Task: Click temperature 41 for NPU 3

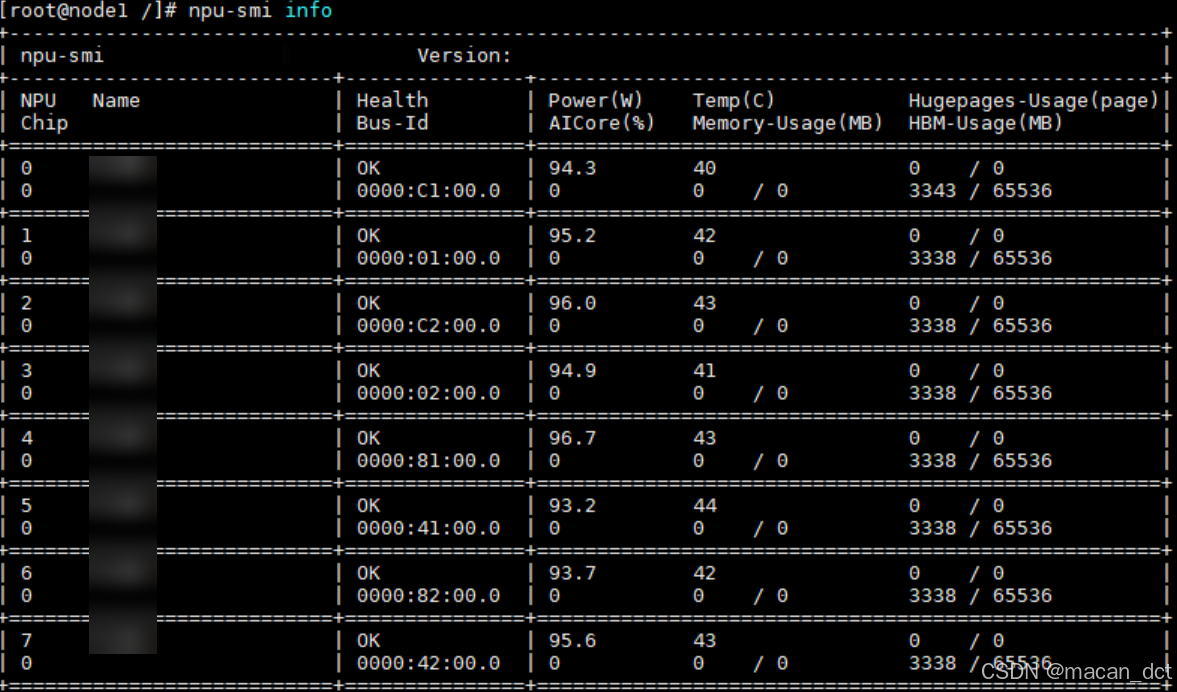Action: [x=704, y=371]
